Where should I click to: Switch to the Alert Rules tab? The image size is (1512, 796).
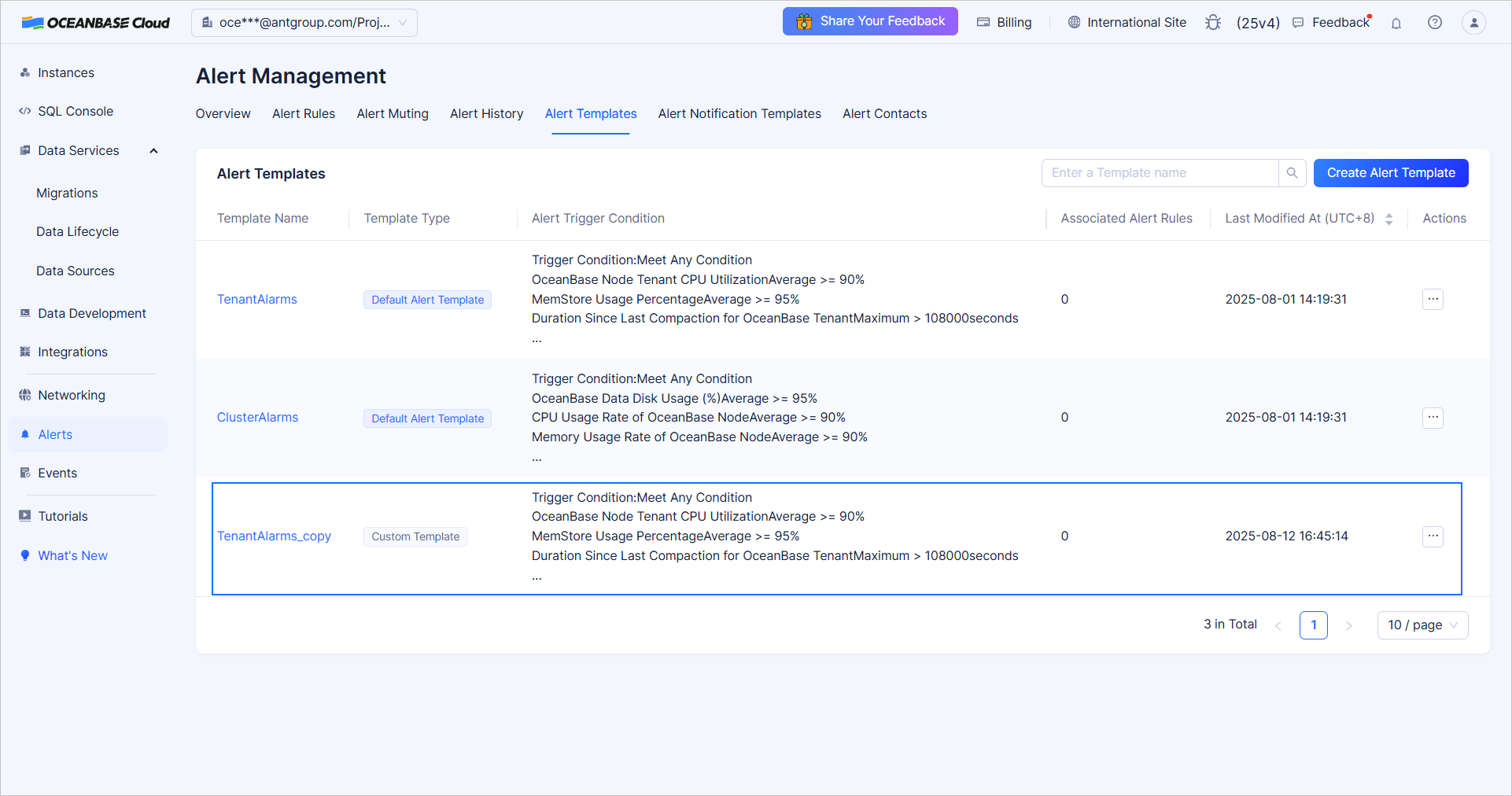click(x=304, y=114)
